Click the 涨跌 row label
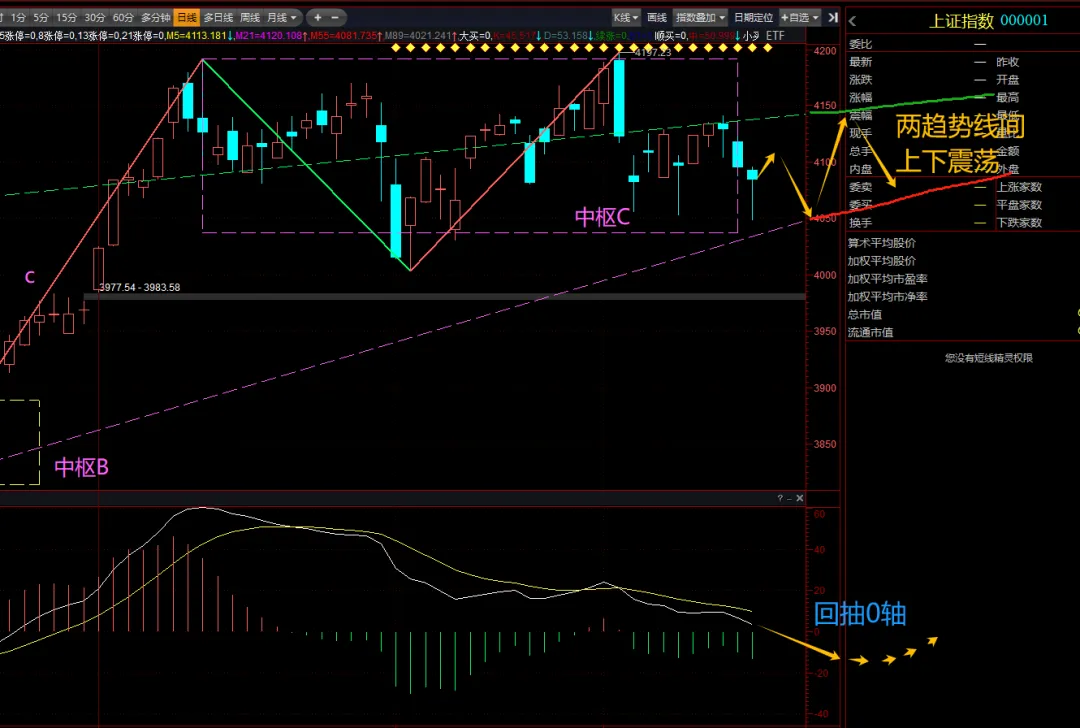The height and width of the screenshot is (728, 1080). point(860,80)
